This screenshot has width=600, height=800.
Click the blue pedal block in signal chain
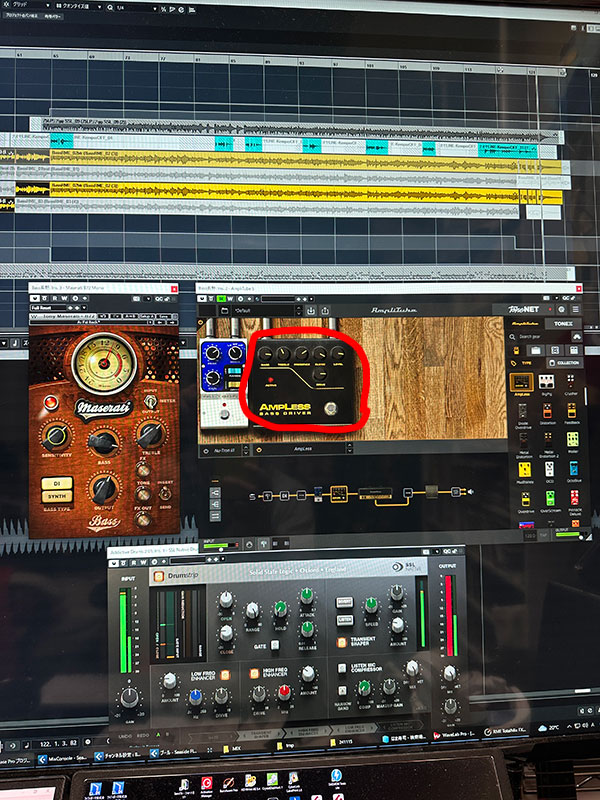(317, 493)
